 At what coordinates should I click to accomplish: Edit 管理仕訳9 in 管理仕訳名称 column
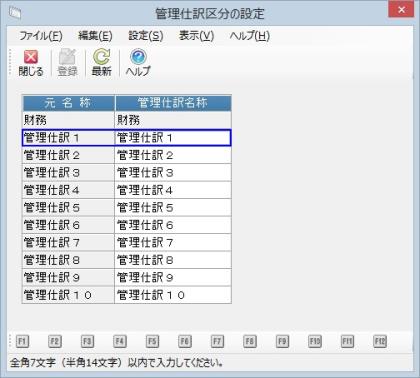173,278
